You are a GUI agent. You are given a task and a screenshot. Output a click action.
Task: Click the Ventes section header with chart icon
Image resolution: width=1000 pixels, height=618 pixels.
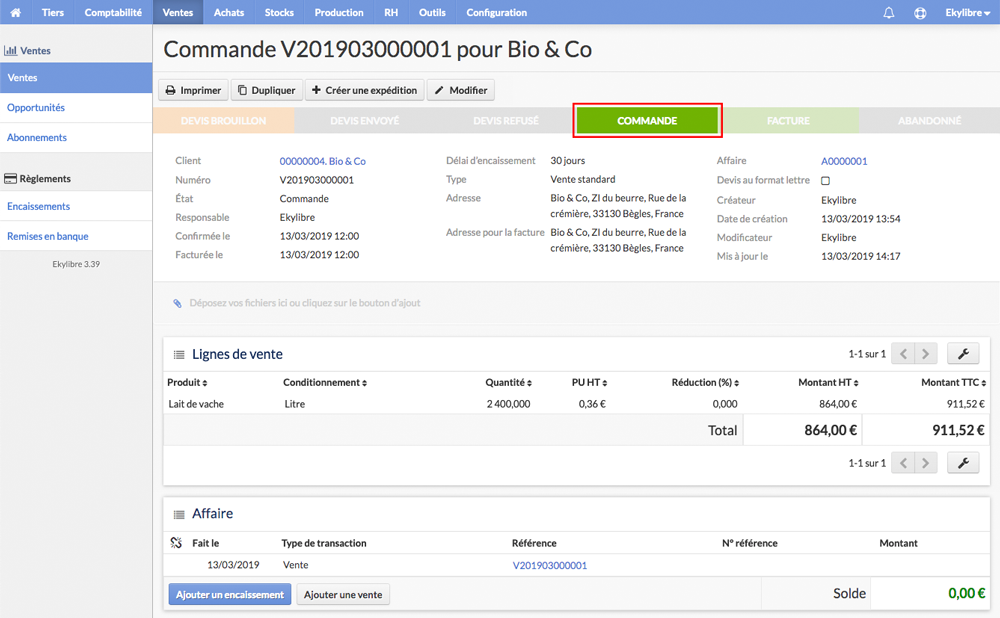point(27,50)
